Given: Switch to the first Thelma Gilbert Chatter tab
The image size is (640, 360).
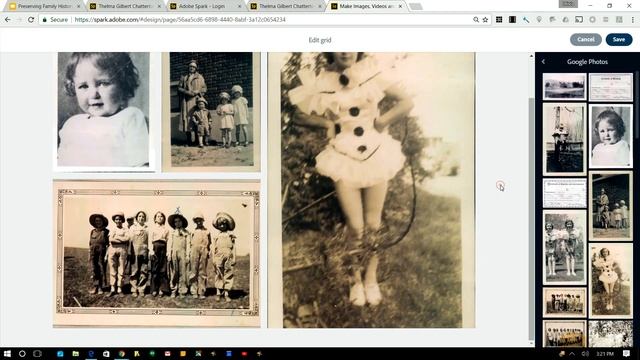Looking at the screenshot, I should (125, 6).
